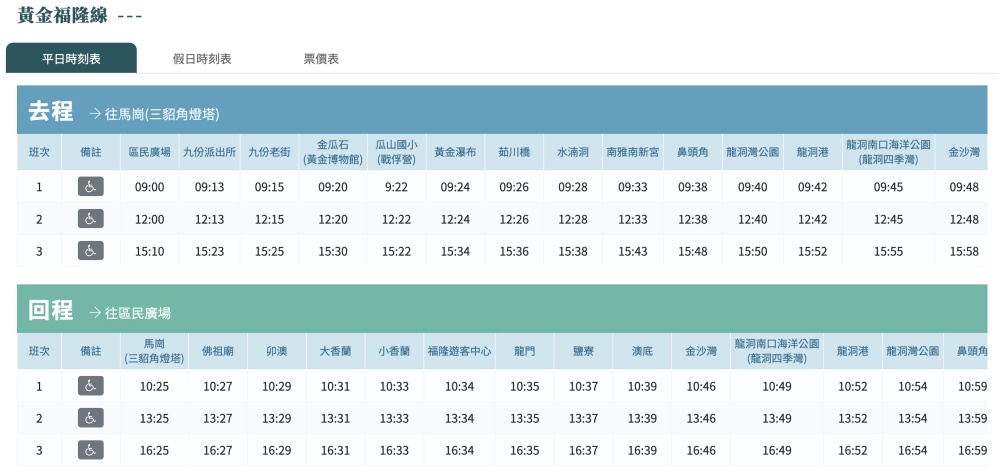This screenshot has width=1000, height=476.
Task: Click the 09:45 time cell
Action: pos(888,188)
